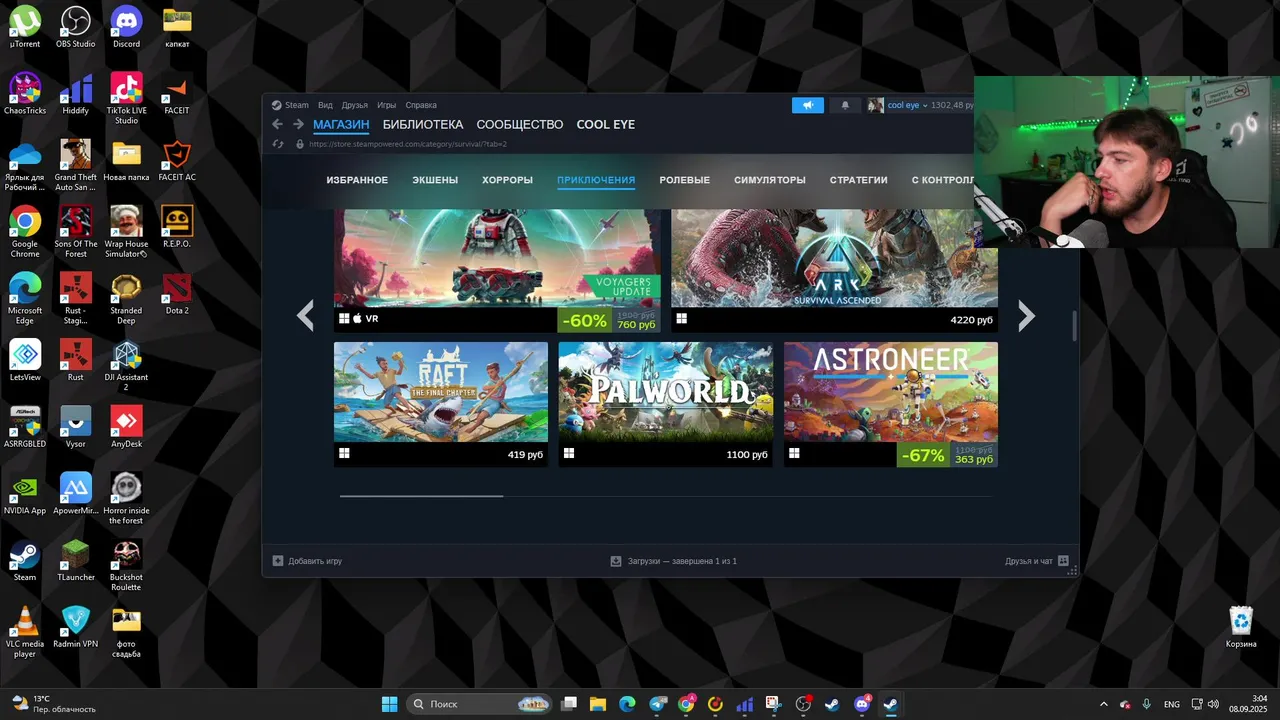The height and width of the screenshot is (720, 1280).
Task: Open Загрузки downloads status in footer
Action: tap(673, 561)
